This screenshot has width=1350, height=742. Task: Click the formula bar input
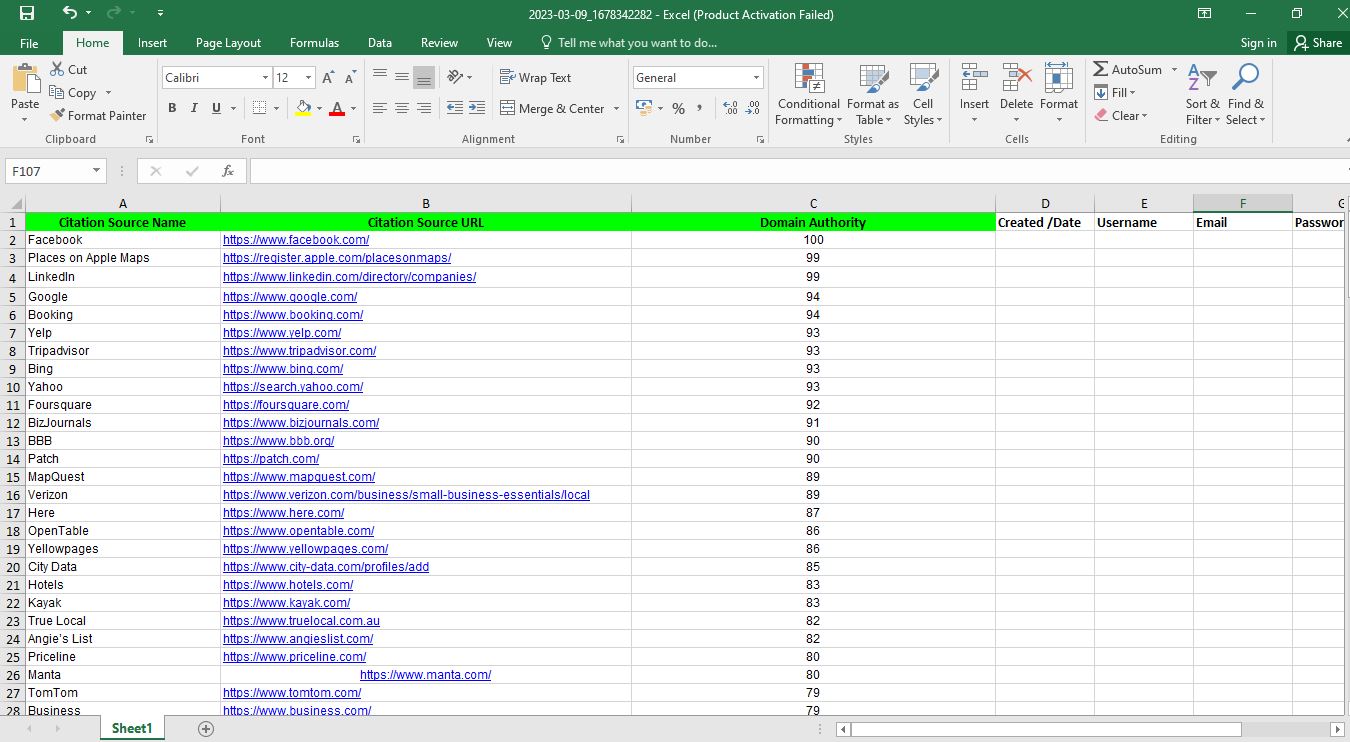pos(798,171)
